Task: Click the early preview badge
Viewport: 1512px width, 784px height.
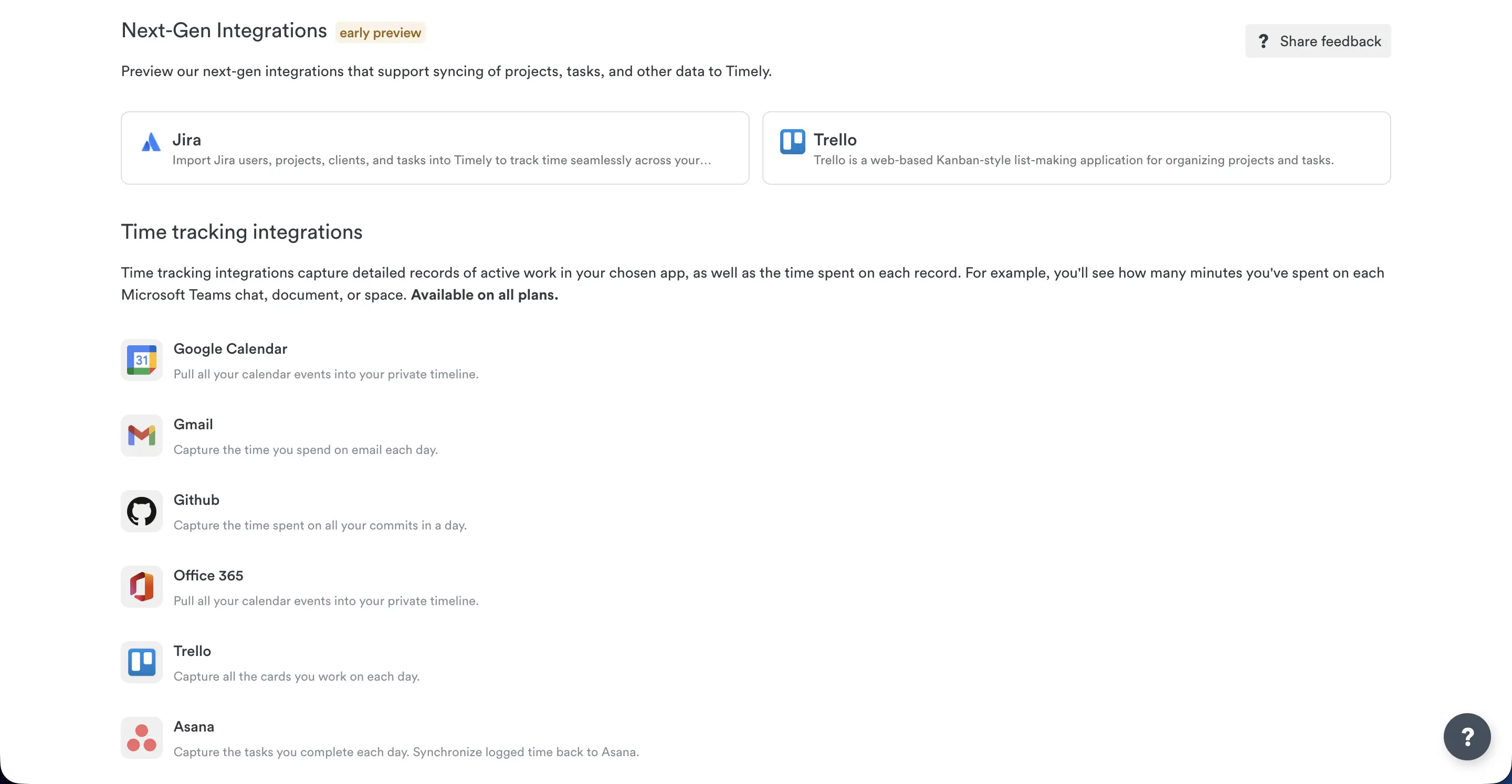Action: click(380, 33)
